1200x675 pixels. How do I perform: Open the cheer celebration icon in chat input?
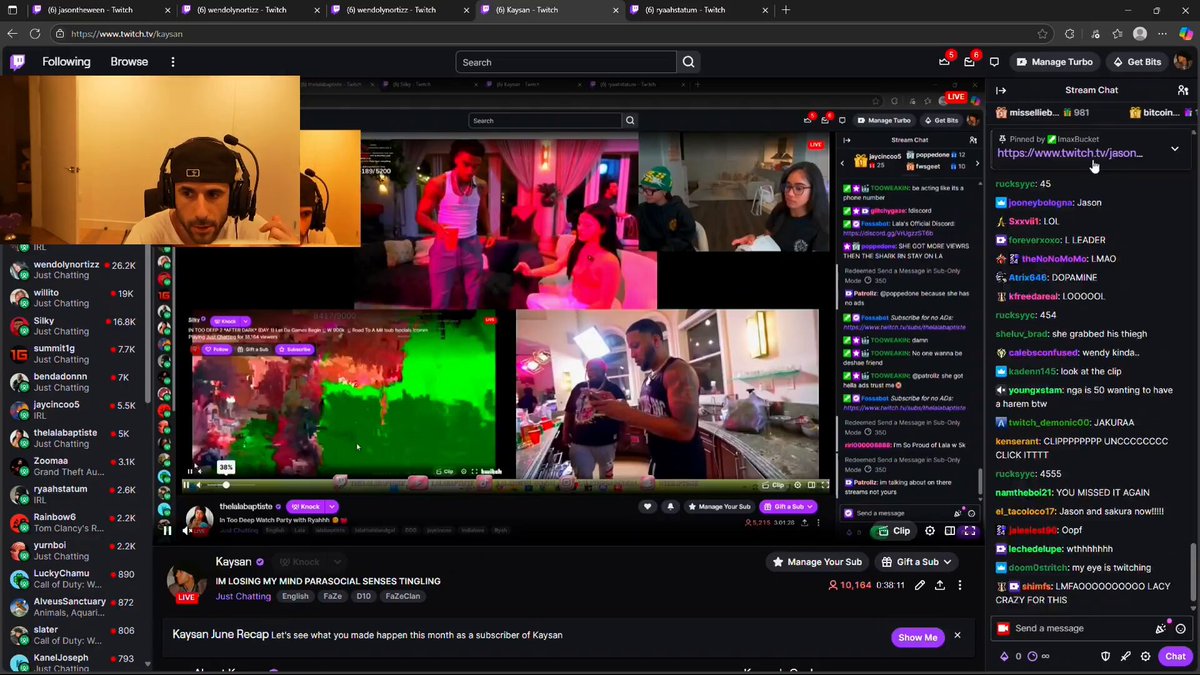pyautogui.click(x=1161, y=628)
